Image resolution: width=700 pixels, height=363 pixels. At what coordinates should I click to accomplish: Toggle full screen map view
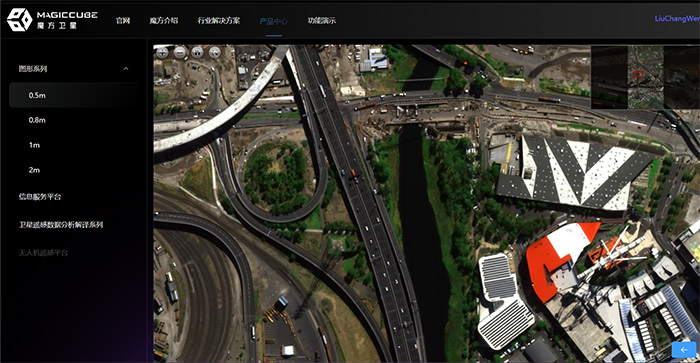click(x=215, y=53)
